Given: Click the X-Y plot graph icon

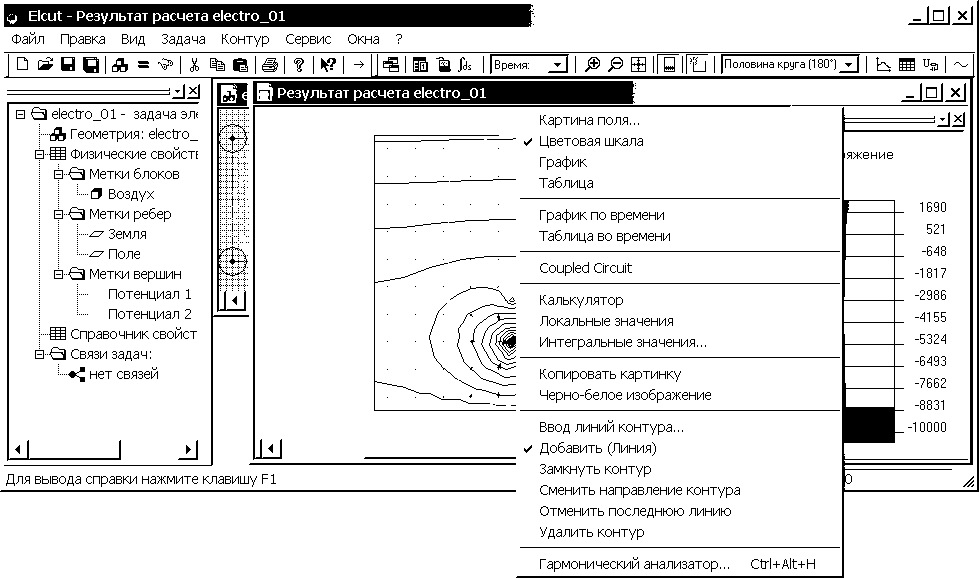Looking at the screenshot, I should (x=883, y=64).
